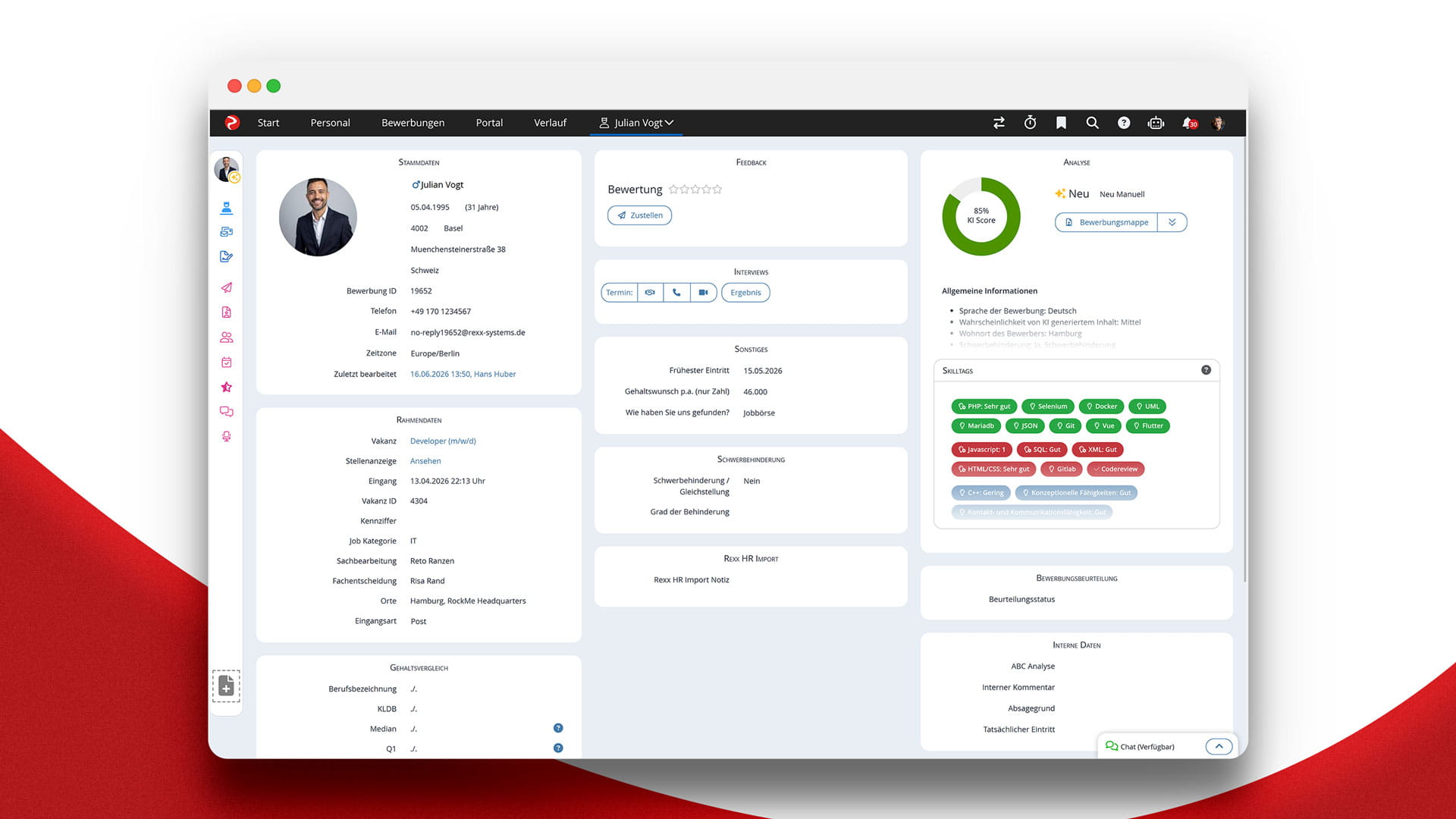Open the document signing sidebar icon
This screenshot has width=1456, height=819.
tap(226, 256)
